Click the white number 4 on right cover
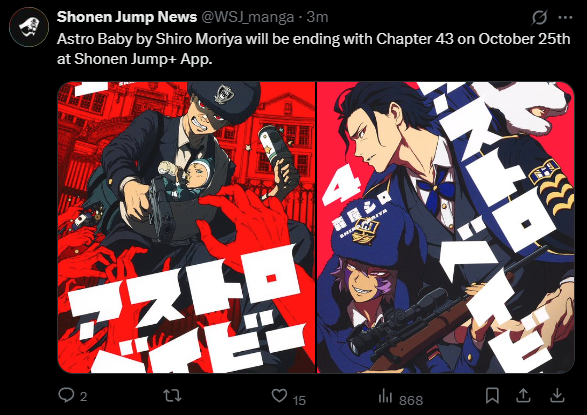Image resolution: width=587 pixels, height=415 pixels. click(342, 186)
